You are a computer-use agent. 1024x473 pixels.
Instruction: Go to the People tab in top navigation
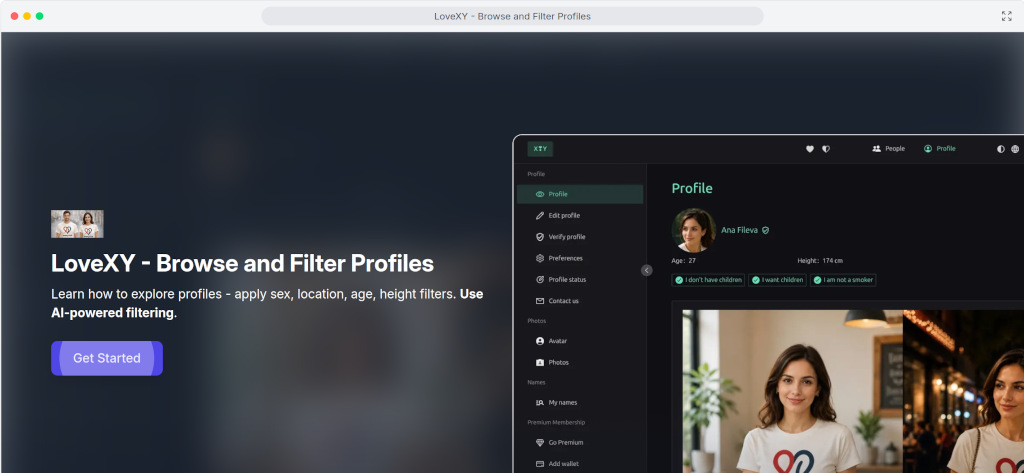click(x=888, y=149)
